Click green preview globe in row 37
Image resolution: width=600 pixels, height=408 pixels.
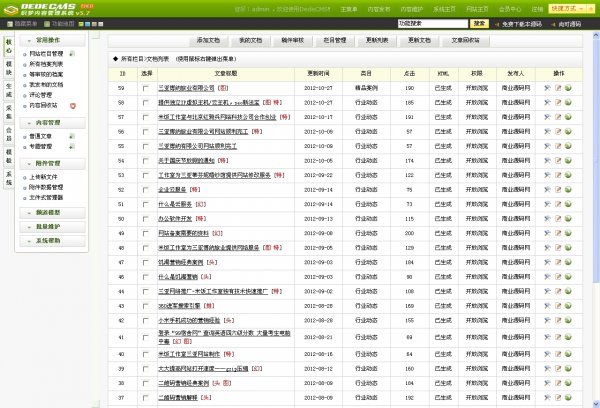click(x=568, y=398)
